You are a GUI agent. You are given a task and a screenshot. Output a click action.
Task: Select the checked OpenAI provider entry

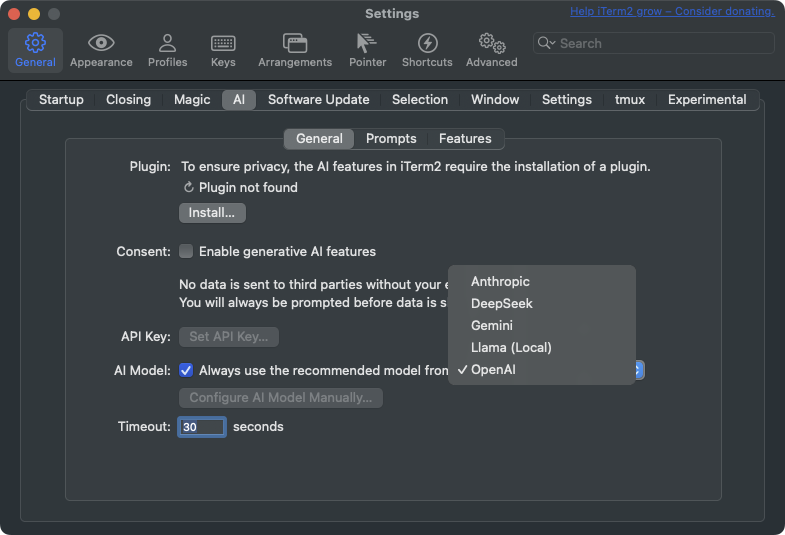point(542,369)
